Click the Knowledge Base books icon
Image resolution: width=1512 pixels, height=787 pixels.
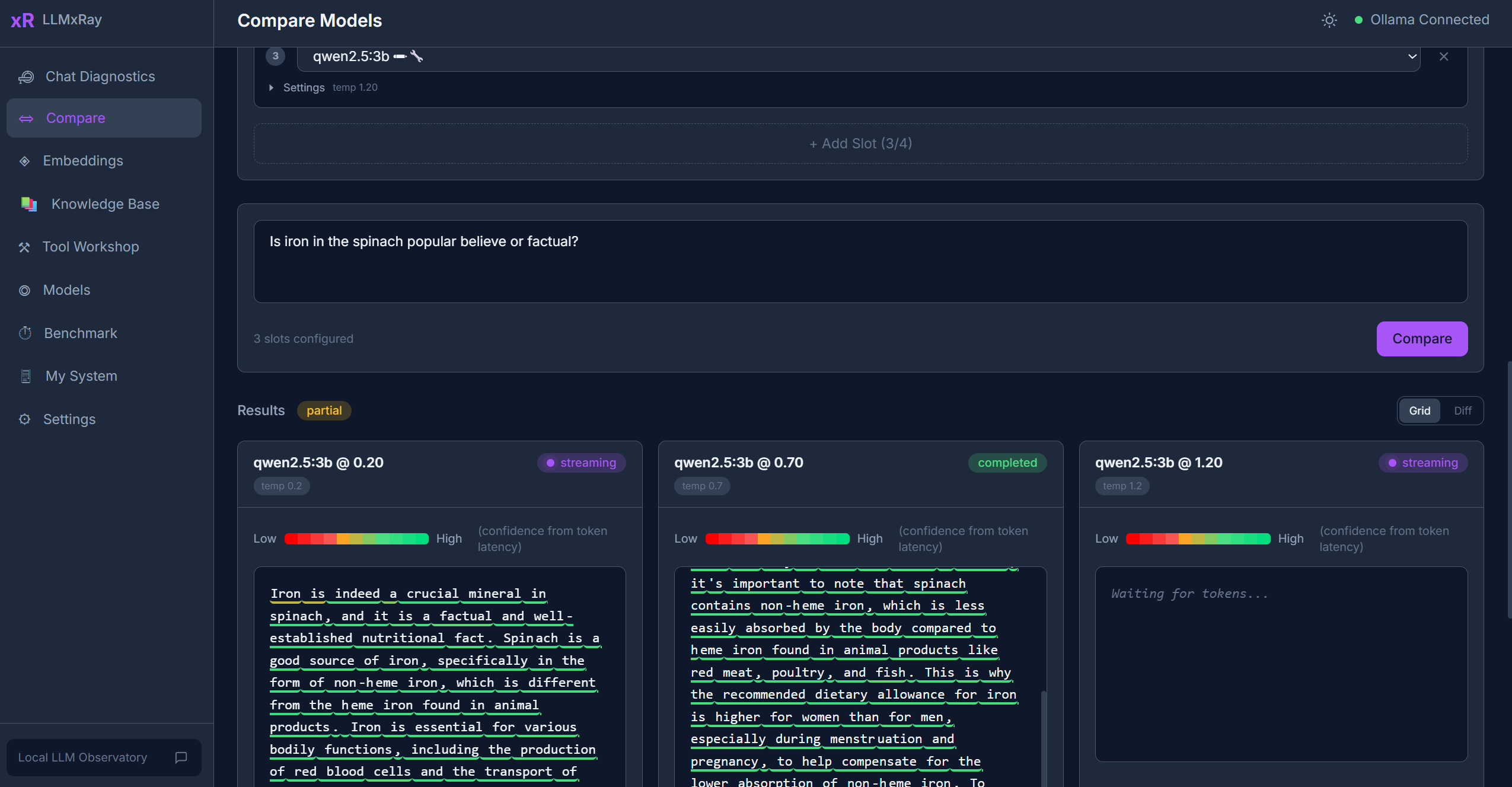click(x=28, y=204)
